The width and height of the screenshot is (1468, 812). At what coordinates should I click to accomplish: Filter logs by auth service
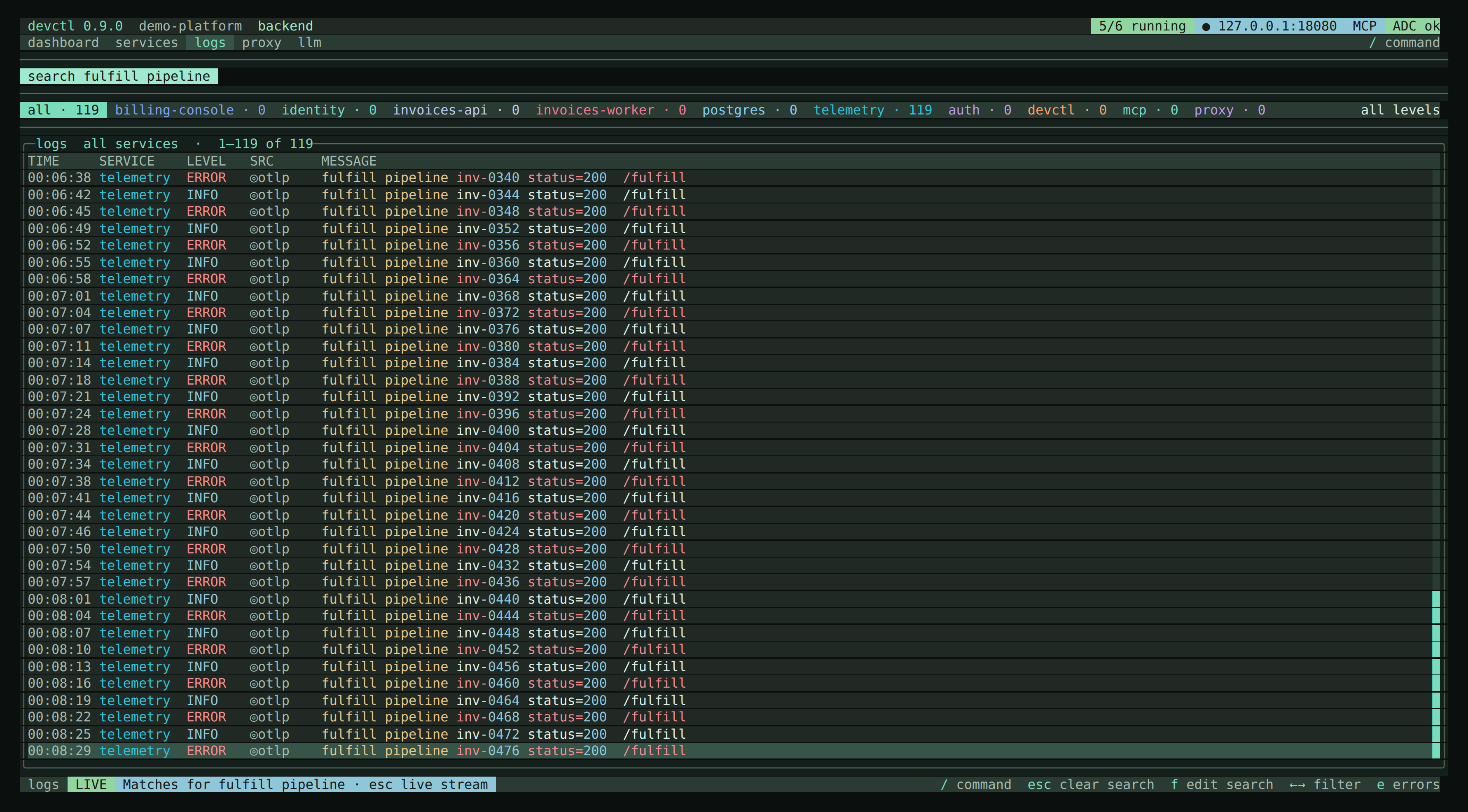pyautogui.click(x=979, y=110)
